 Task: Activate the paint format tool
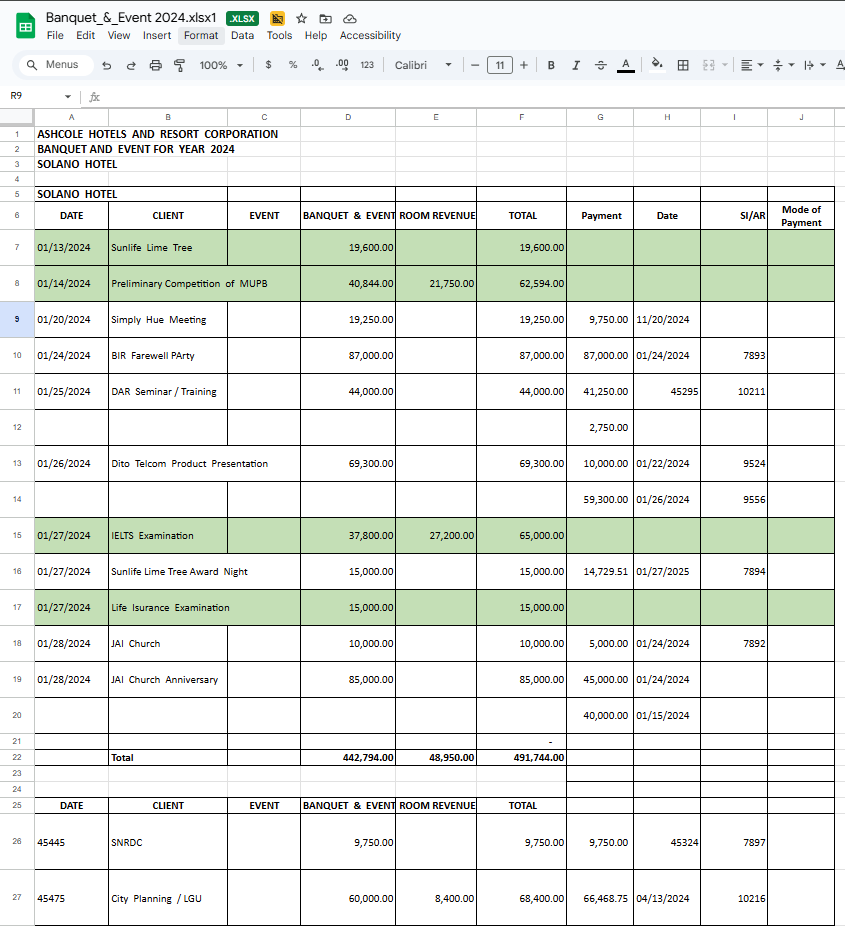point(180,65)
